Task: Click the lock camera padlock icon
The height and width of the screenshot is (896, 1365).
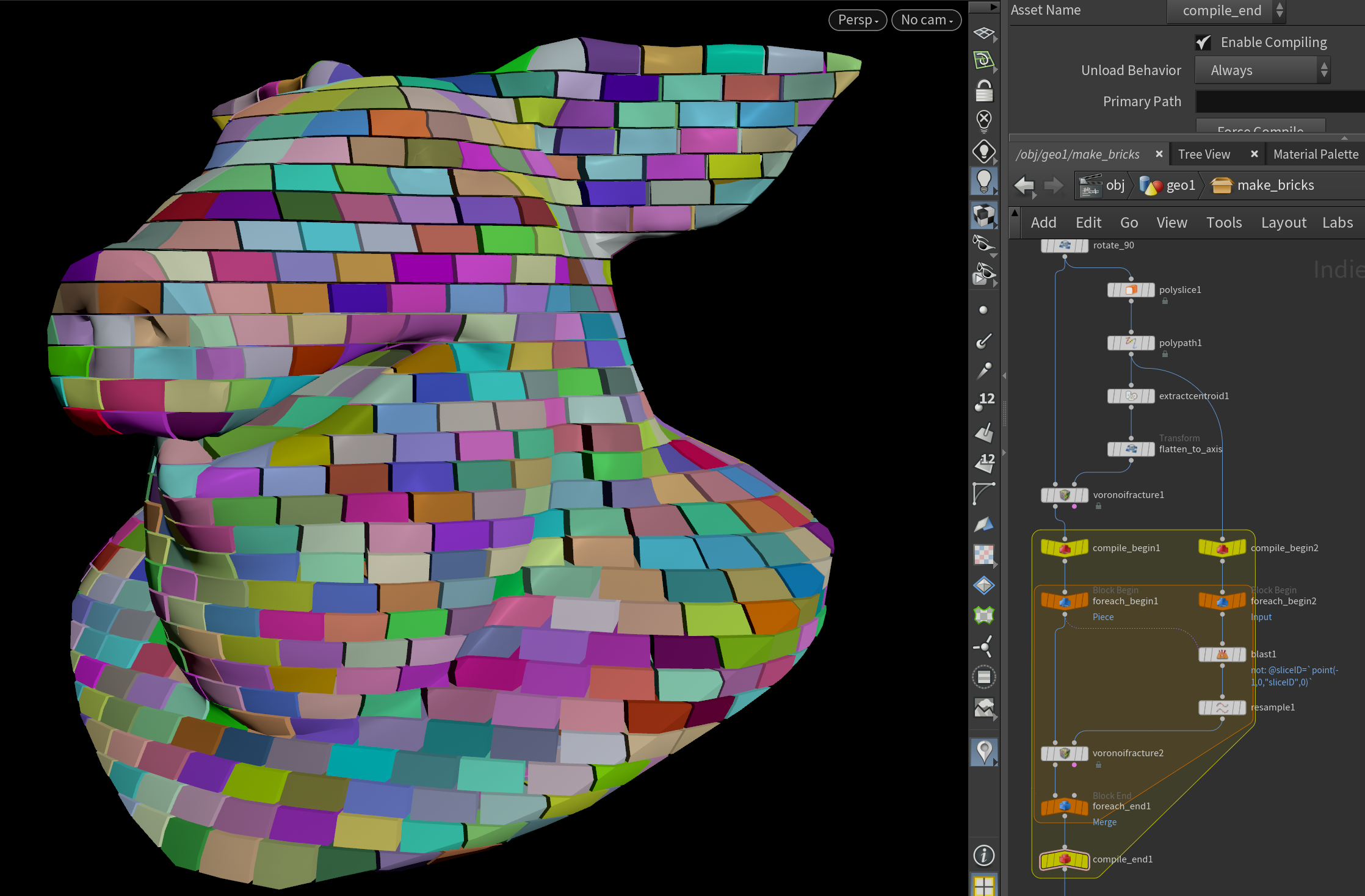Action: click(x=983, y=91)
